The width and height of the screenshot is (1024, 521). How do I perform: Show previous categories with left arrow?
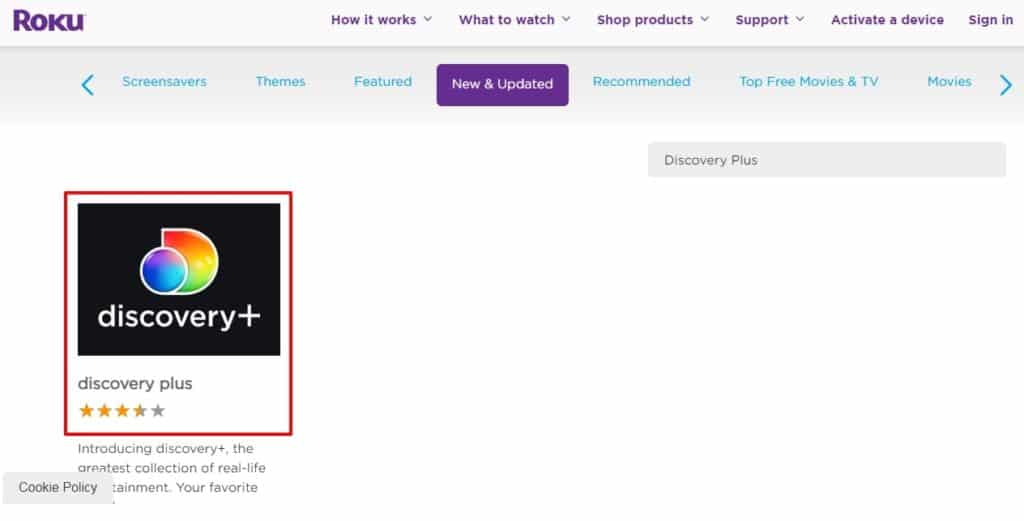click(x=88, y=85)
